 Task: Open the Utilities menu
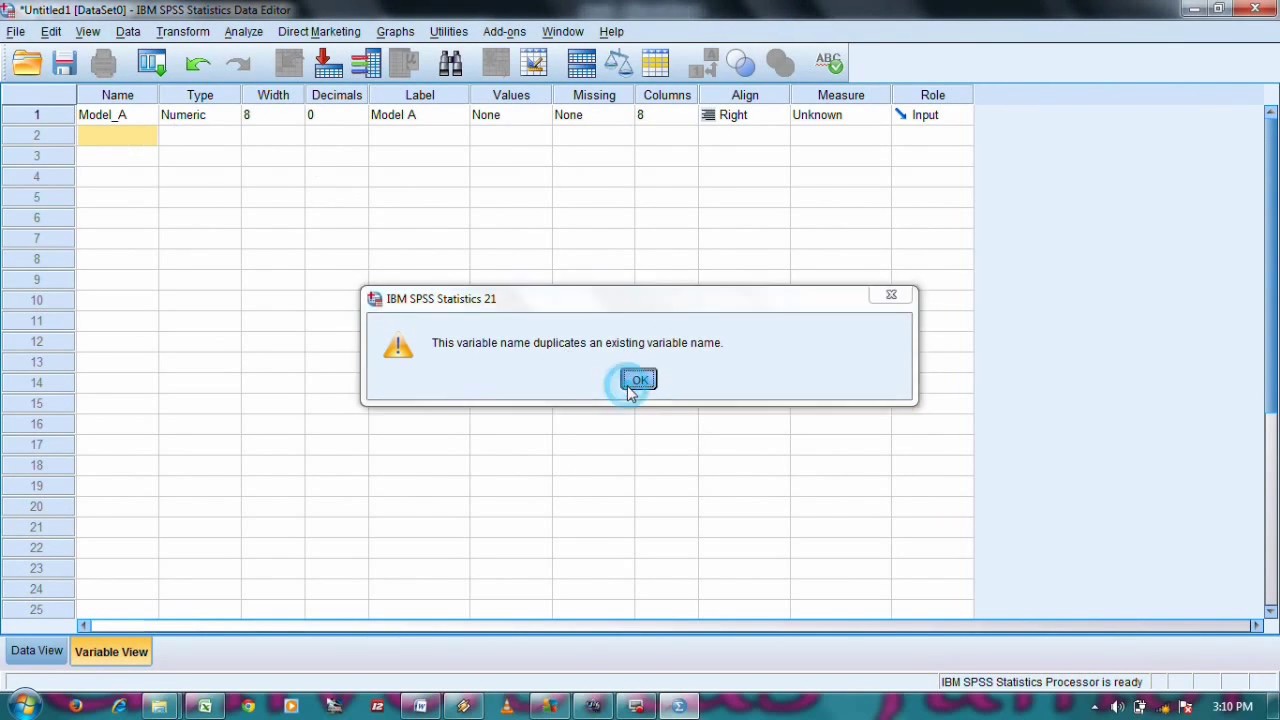point(449,32)
